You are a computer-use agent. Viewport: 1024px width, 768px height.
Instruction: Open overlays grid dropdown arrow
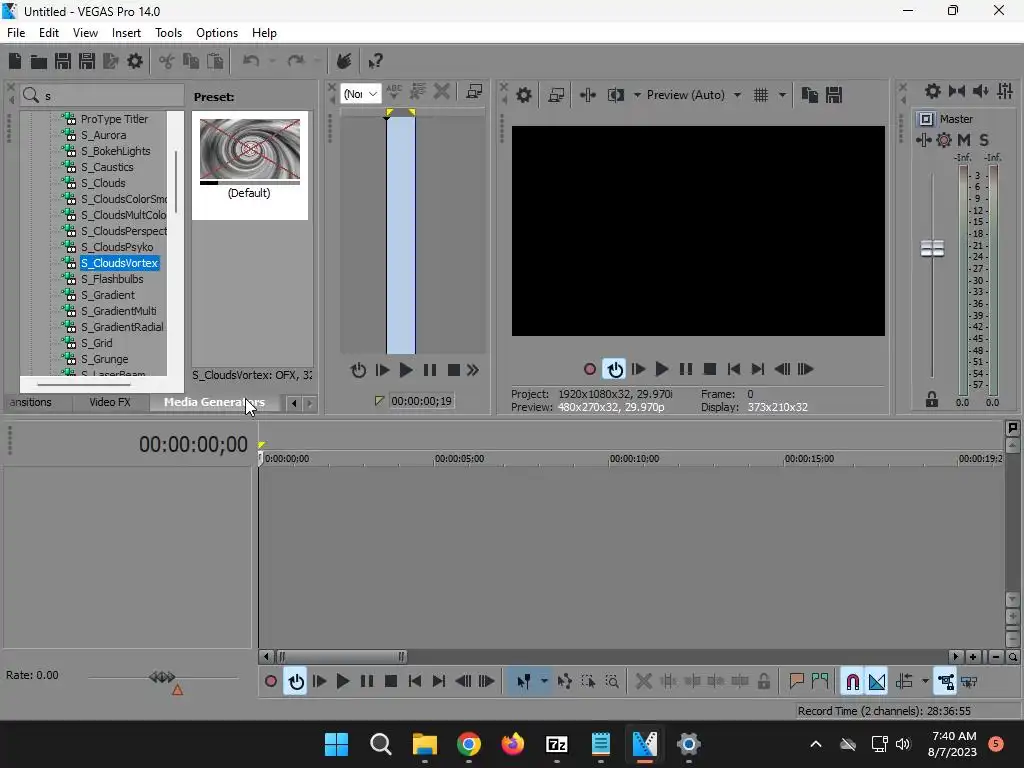pyautogui.click(x=782, y=95)
